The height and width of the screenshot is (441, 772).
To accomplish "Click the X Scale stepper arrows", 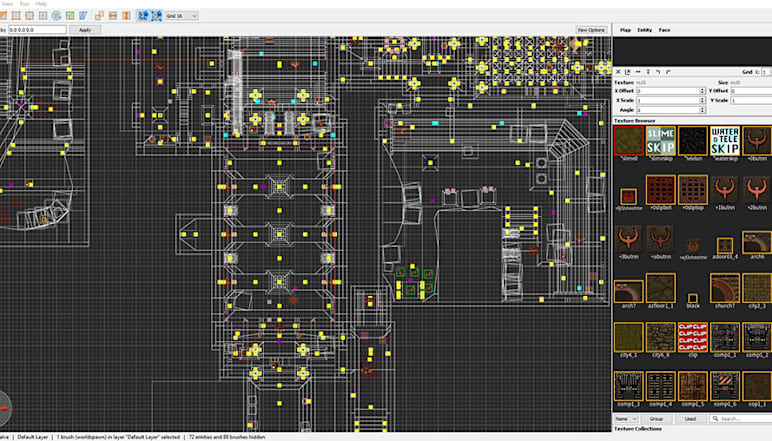I will click(x=703, y=100).
